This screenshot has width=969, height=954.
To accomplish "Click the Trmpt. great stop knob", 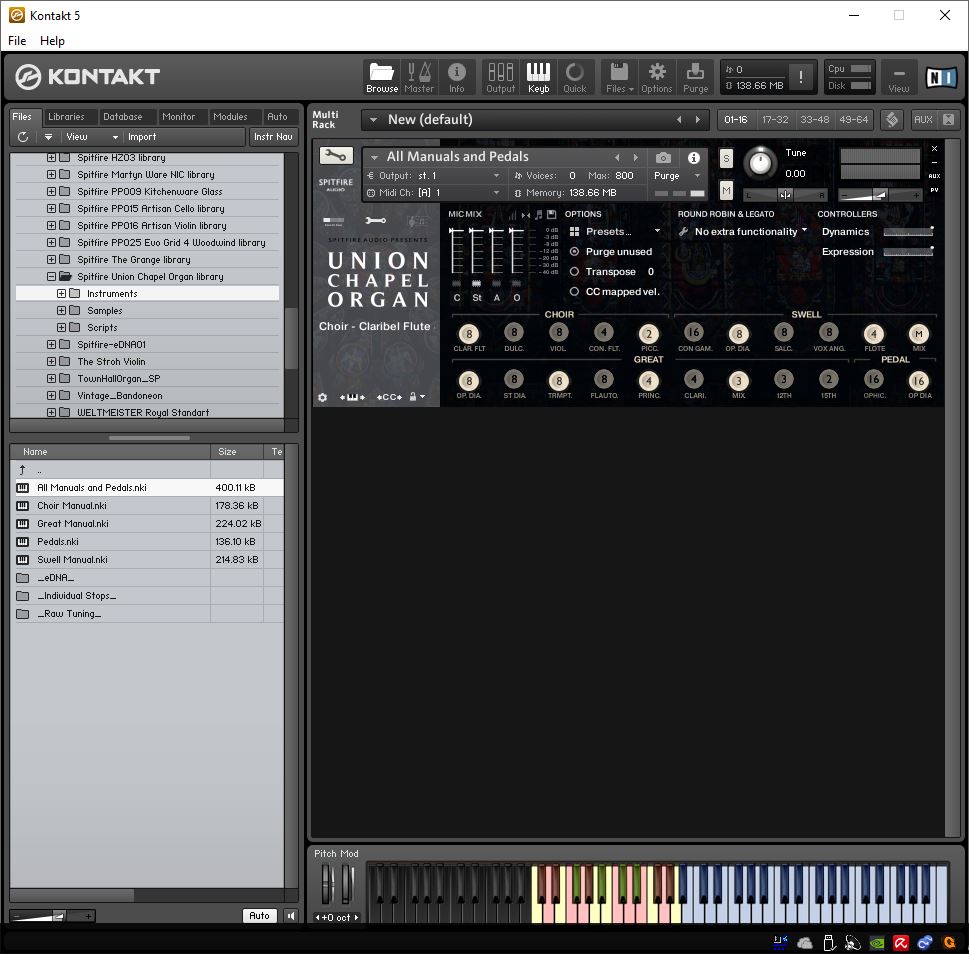I will coord(559,381).
